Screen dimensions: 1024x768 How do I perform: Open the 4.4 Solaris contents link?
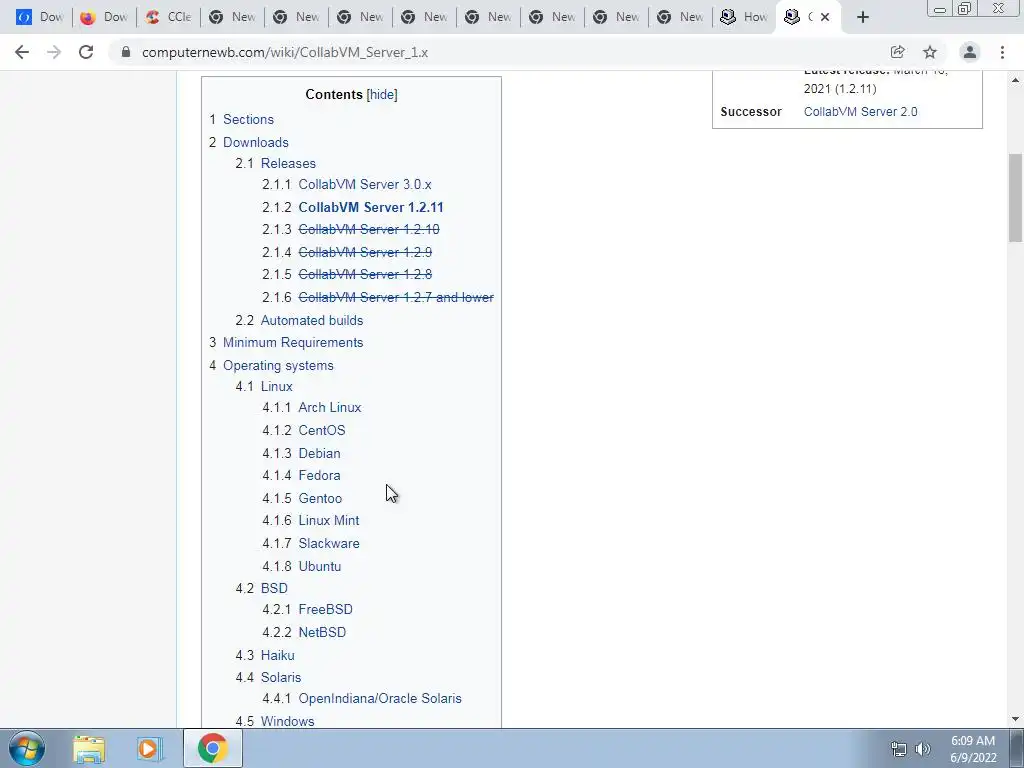pos(281,677)
